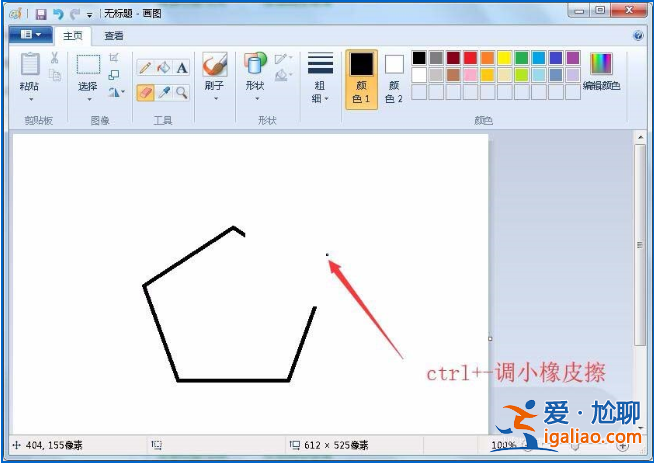Screen dimensions: 654x464
Task: Minimize the Paint window
Action: (x=579, y=11)
